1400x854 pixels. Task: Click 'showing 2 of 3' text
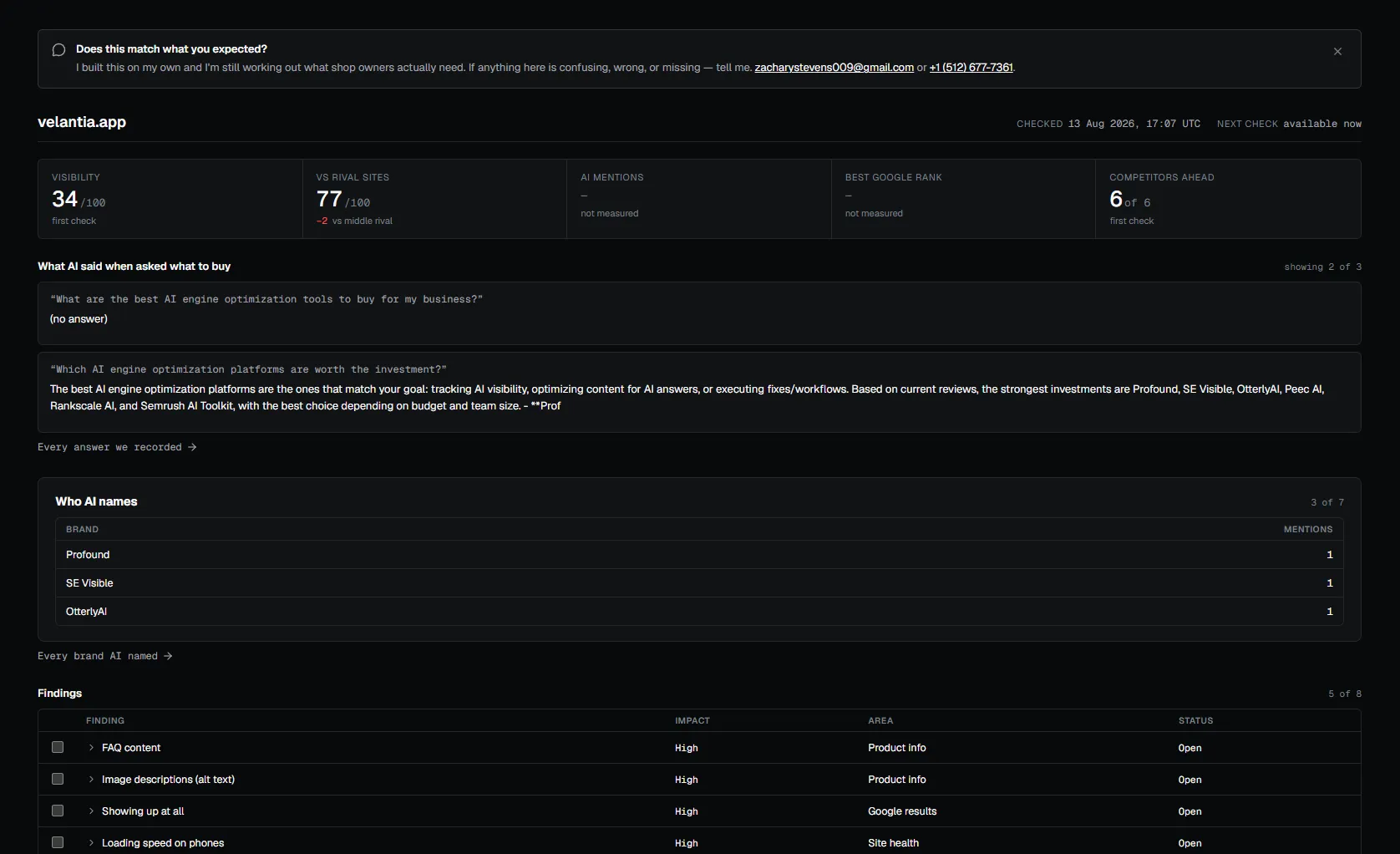coord(1322,267)
